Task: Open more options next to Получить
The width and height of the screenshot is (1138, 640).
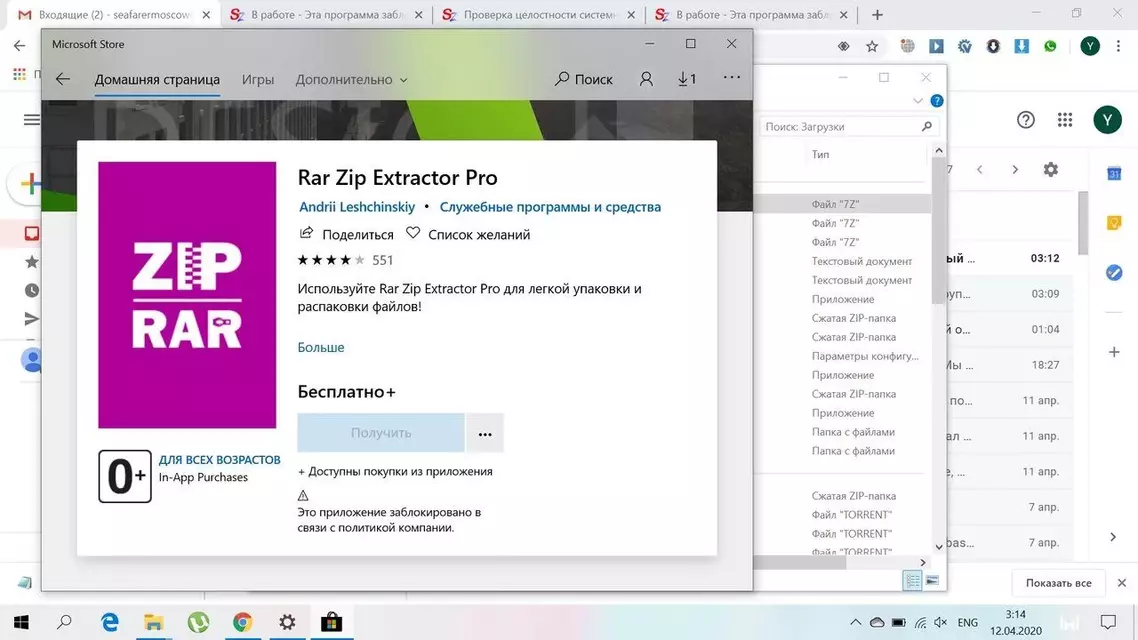Action: tap(485, 433)
